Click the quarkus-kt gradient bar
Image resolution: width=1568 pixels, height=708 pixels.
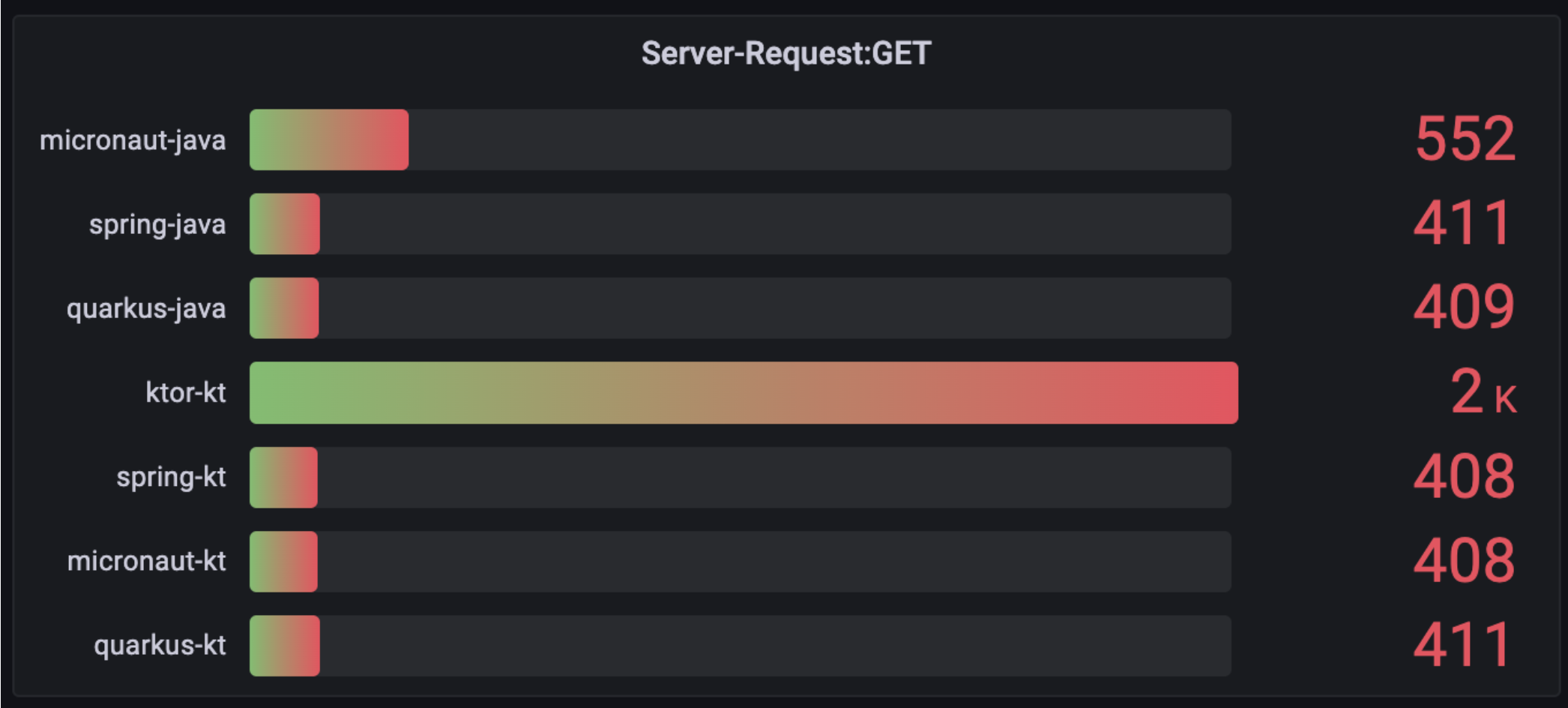pos(285,646)
